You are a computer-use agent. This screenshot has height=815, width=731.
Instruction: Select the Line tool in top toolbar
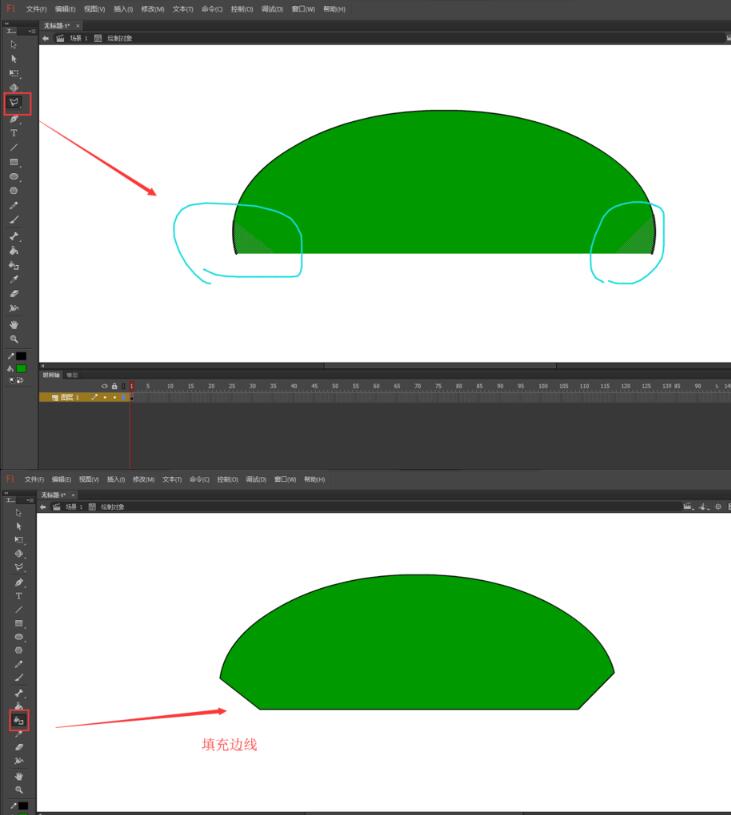[x=14, y=147]
